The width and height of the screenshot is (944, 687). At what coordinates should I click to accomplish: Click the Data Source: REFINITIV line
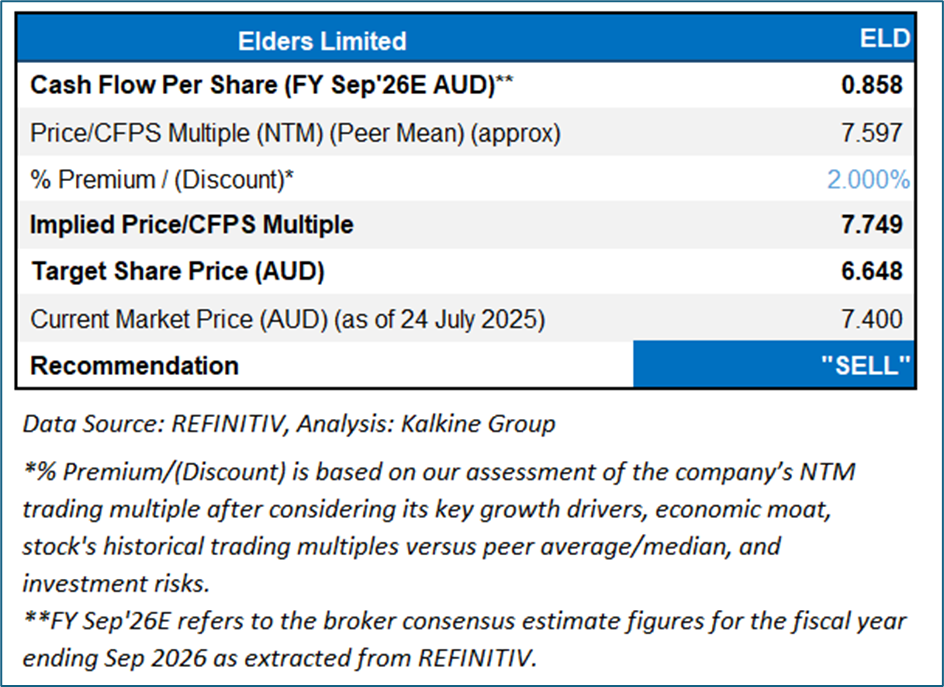pyautogui.click(x=288, y=424)
